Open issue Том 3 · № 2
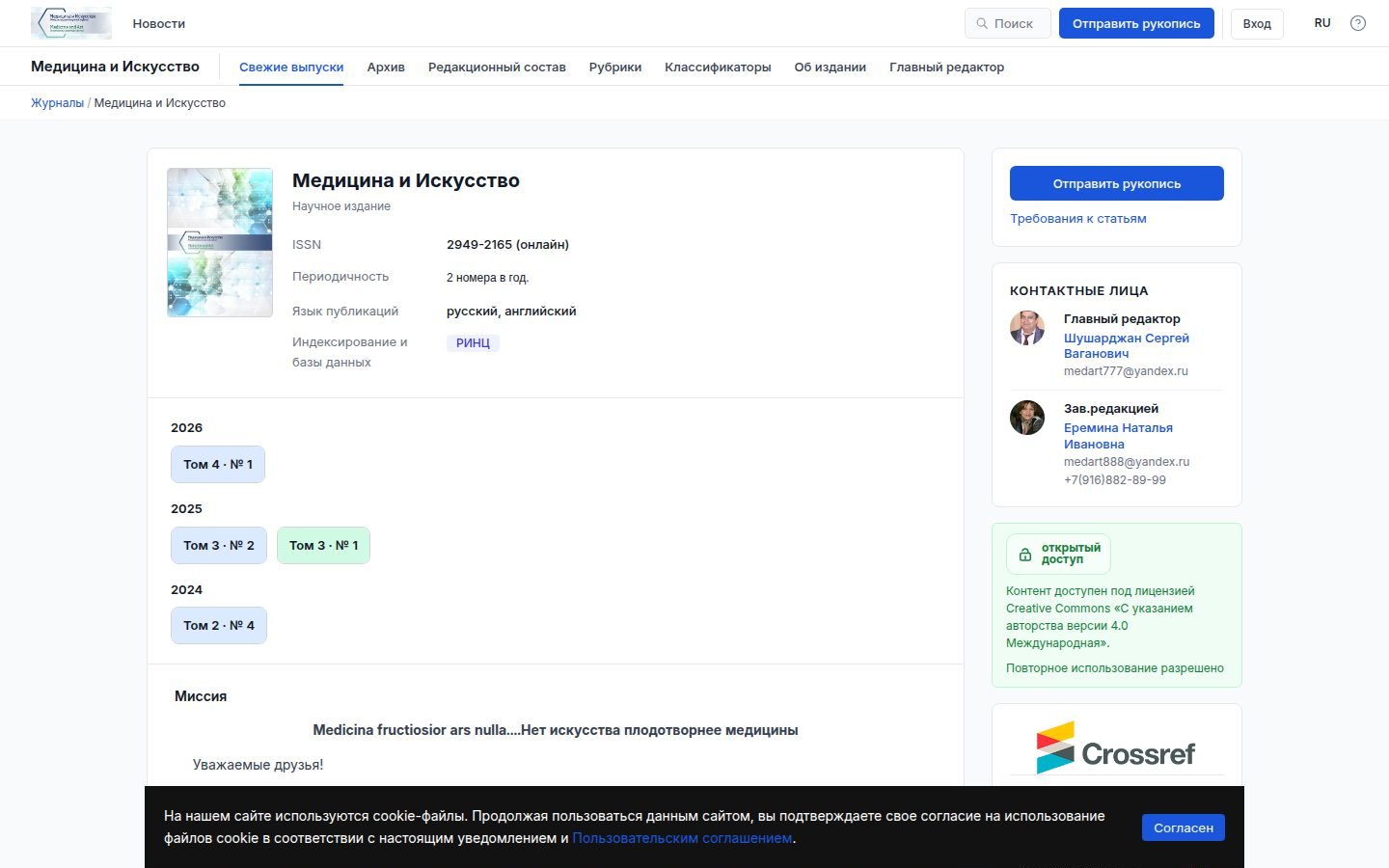 (219, 546)
